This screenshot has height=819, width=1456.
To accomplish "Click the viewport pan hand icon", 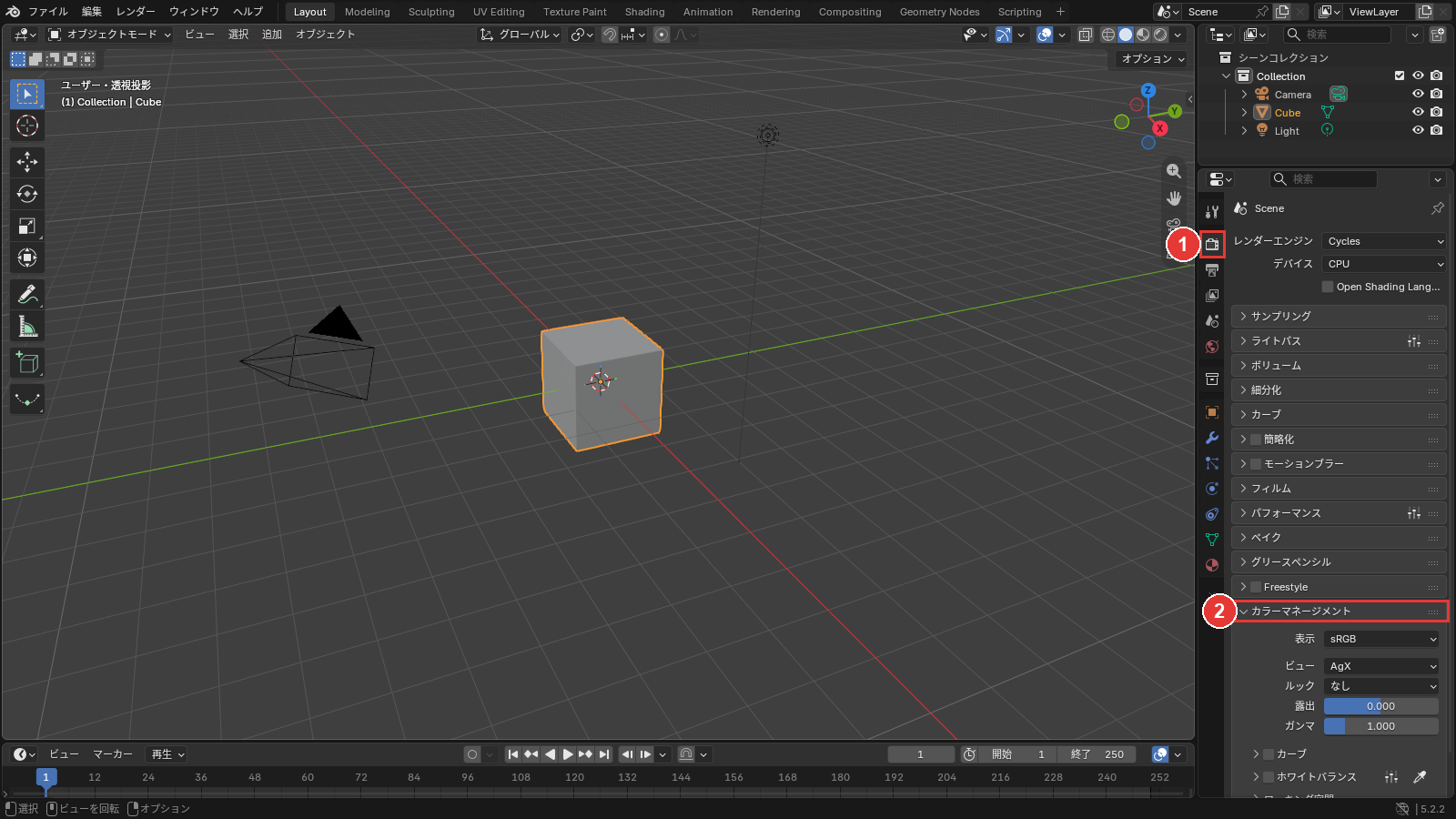I will coord(1174,198).
